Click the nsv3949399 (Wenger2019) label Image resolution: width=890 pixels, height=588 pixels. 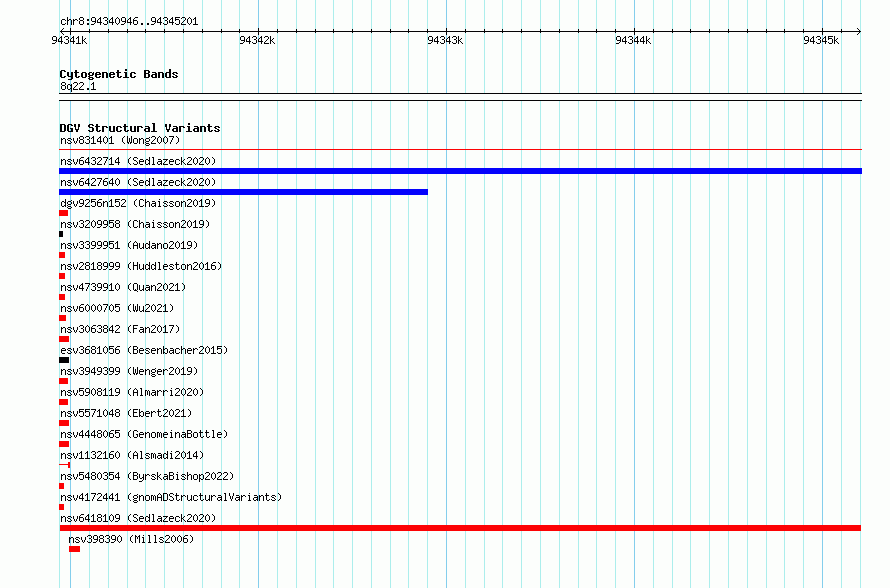(129, 371)
